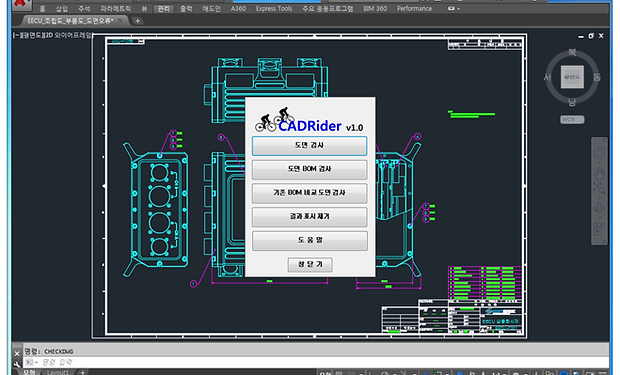Screen dimensions: 620x375
Task: Click the CHECKDMG command history text
Action: click(59, 351)
